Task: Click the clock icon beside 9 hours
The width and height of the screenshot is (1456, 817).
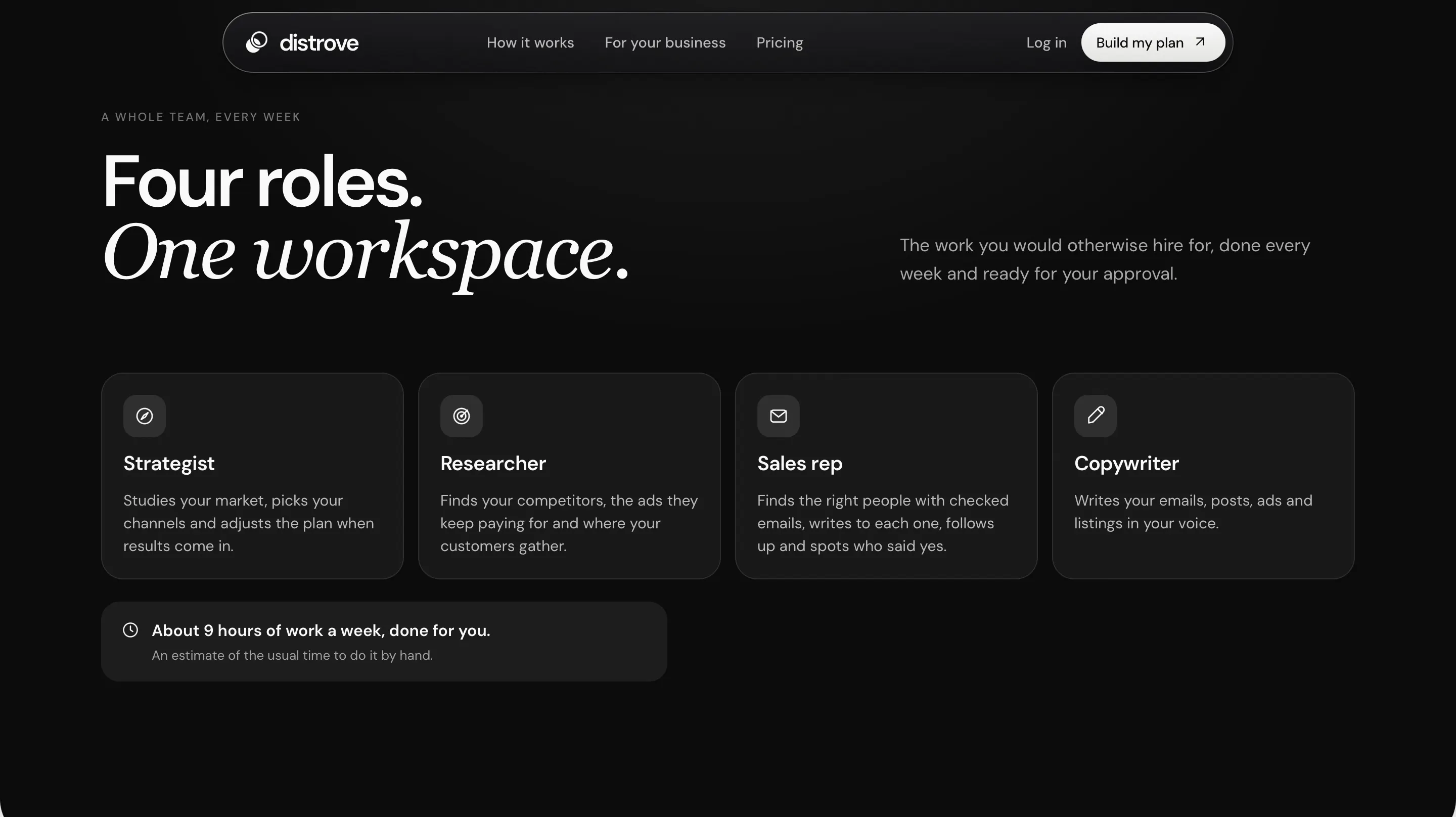Action: [x=130, y=630]
